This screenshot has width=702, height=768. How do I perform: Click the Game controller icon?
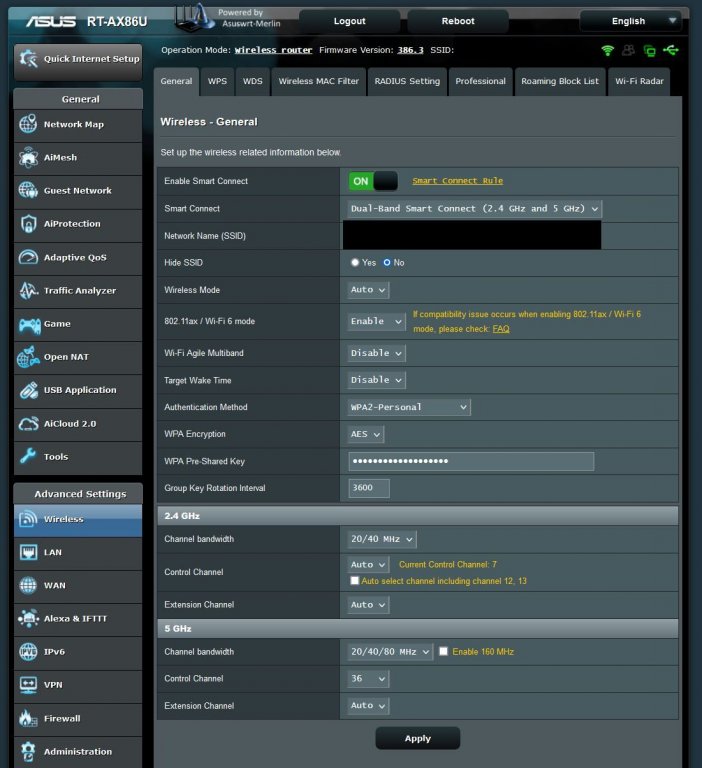point(29,324)
